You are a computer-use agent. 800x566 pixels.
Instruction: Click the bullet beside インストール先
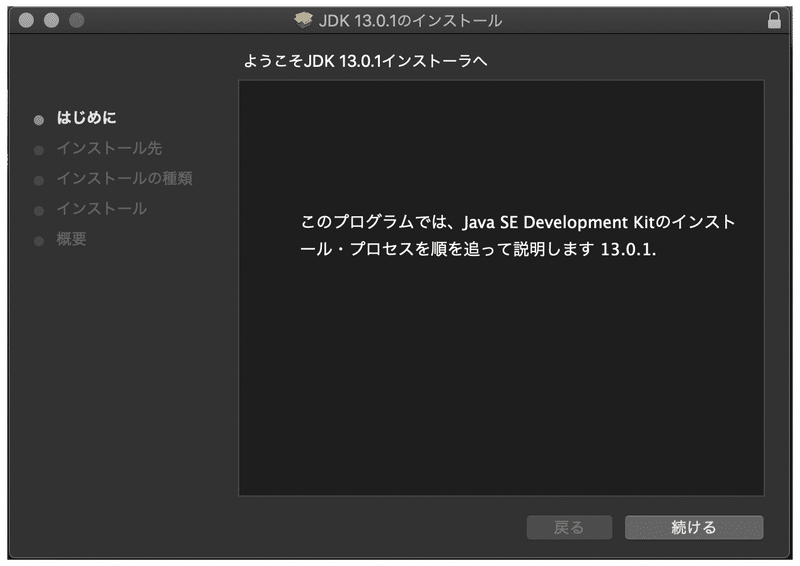pyautogui.click(x=39, y=150)
